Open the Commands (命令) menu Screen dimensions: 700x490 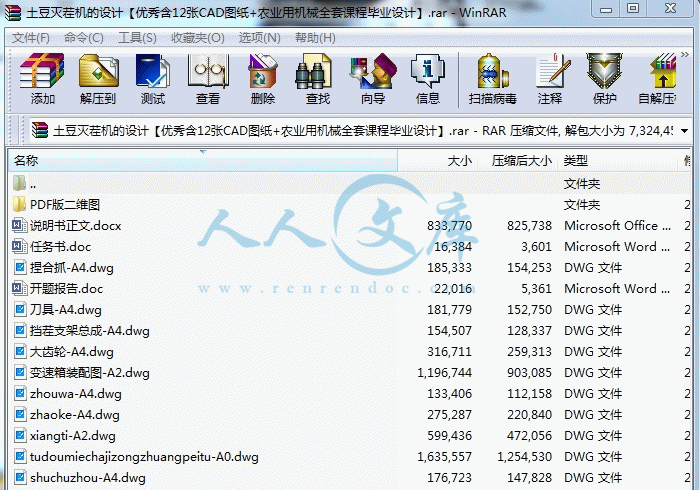tap(83, 38)
